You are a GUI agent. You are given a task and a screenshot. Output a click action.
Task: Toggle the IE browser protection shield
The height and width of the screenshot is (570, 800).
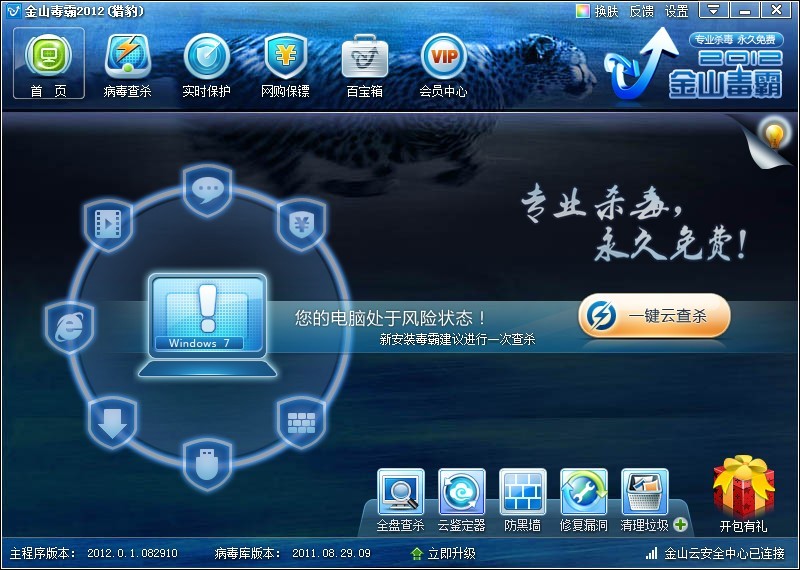[x=69, y=327]
